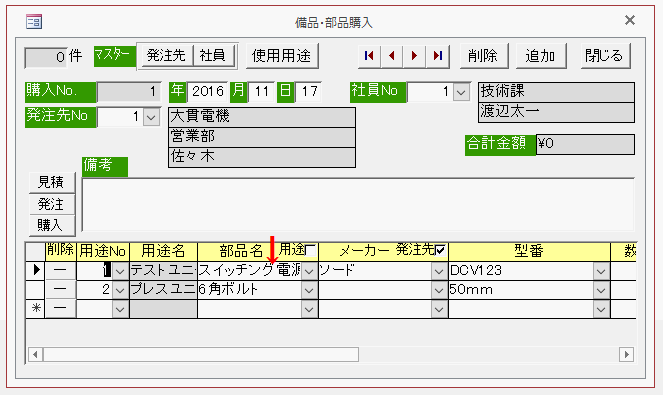
Task: Open the 発注先 master form
Action: (x=166, y=55)
